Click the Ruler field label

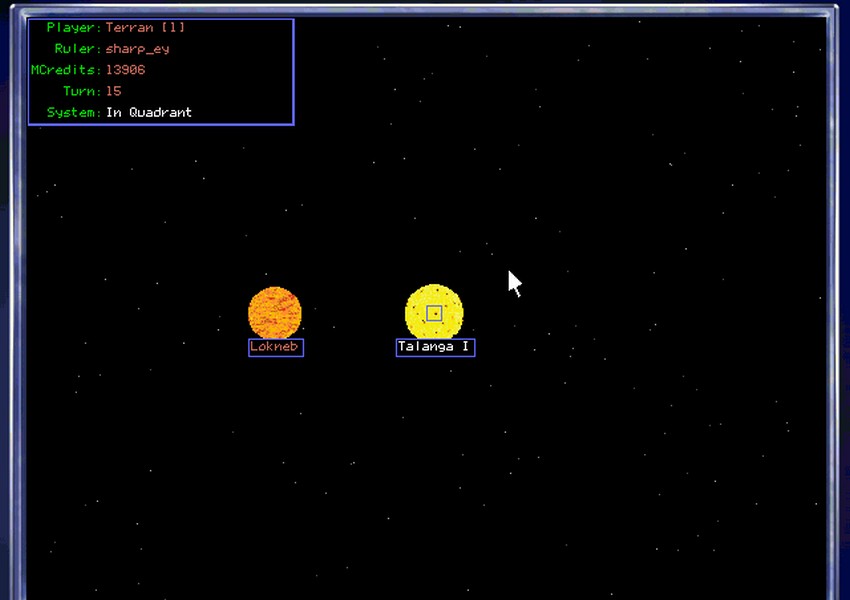pos(77,49)
